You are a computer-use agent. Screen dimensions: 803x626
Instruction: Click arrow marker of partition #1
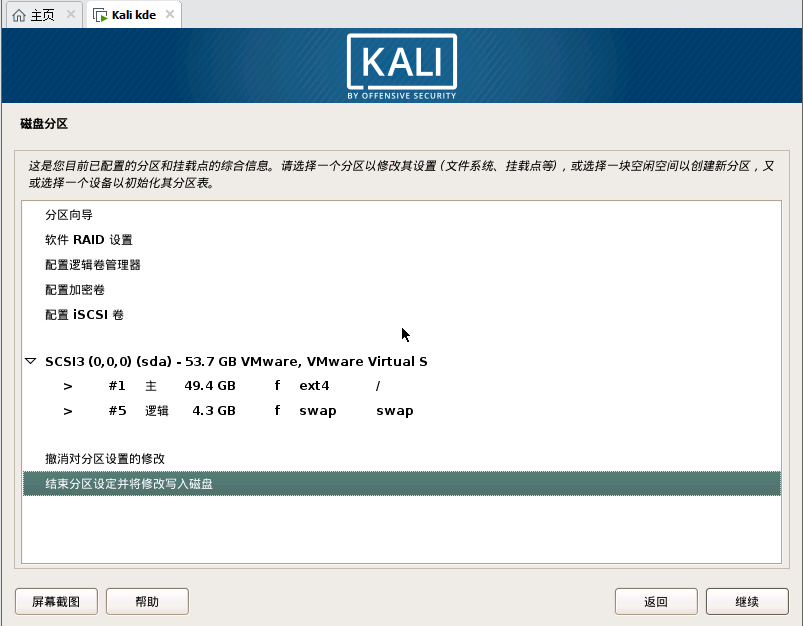(x=68, y=386)
